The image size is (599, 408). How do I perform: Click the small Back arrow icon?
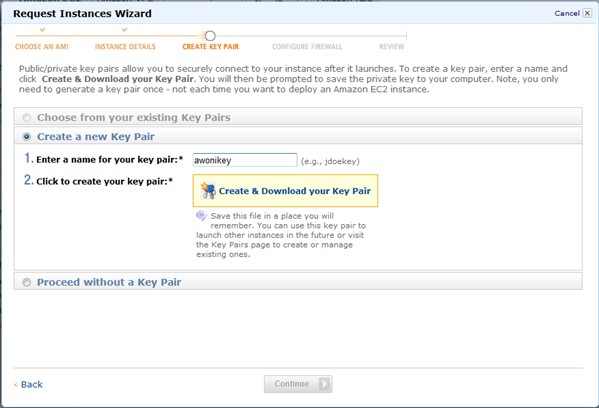[16, 385]
